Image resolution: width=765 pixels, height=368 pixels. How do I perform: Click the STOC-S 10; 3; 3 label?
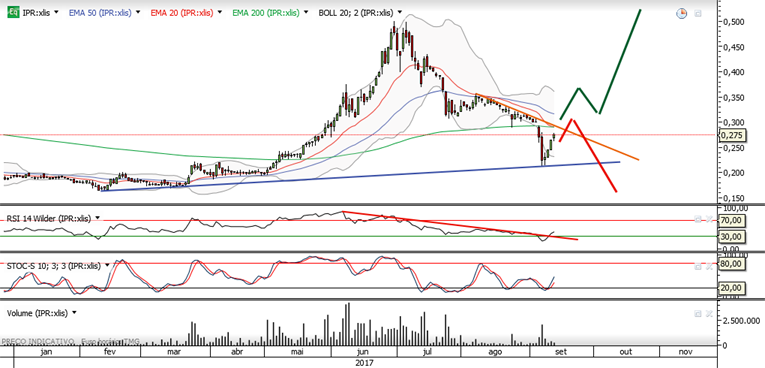coord(54,266)
